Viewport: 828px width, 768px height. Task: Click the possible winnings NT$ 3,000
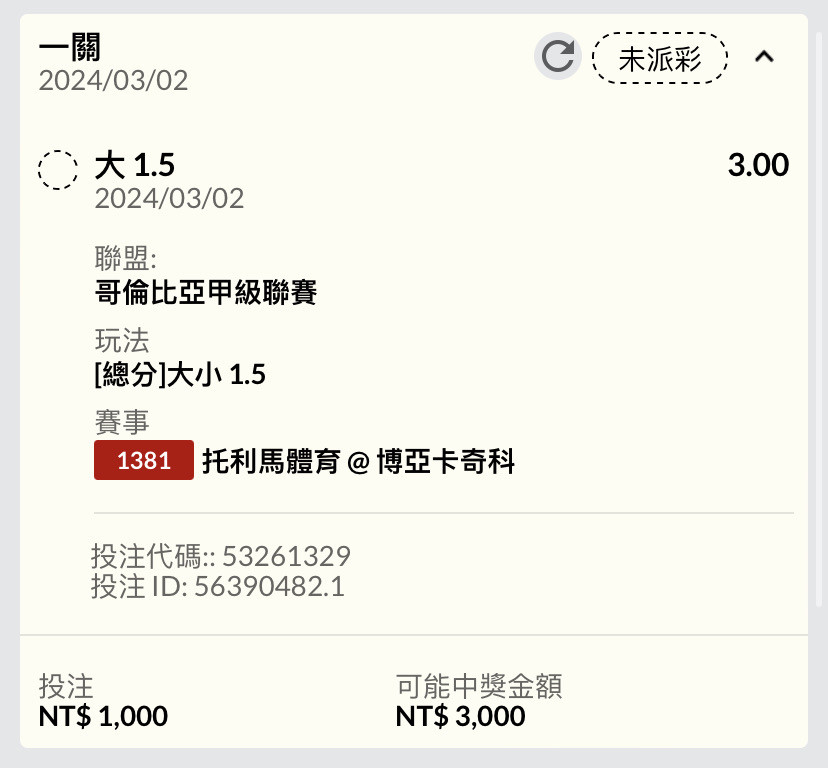pos(460,716)
